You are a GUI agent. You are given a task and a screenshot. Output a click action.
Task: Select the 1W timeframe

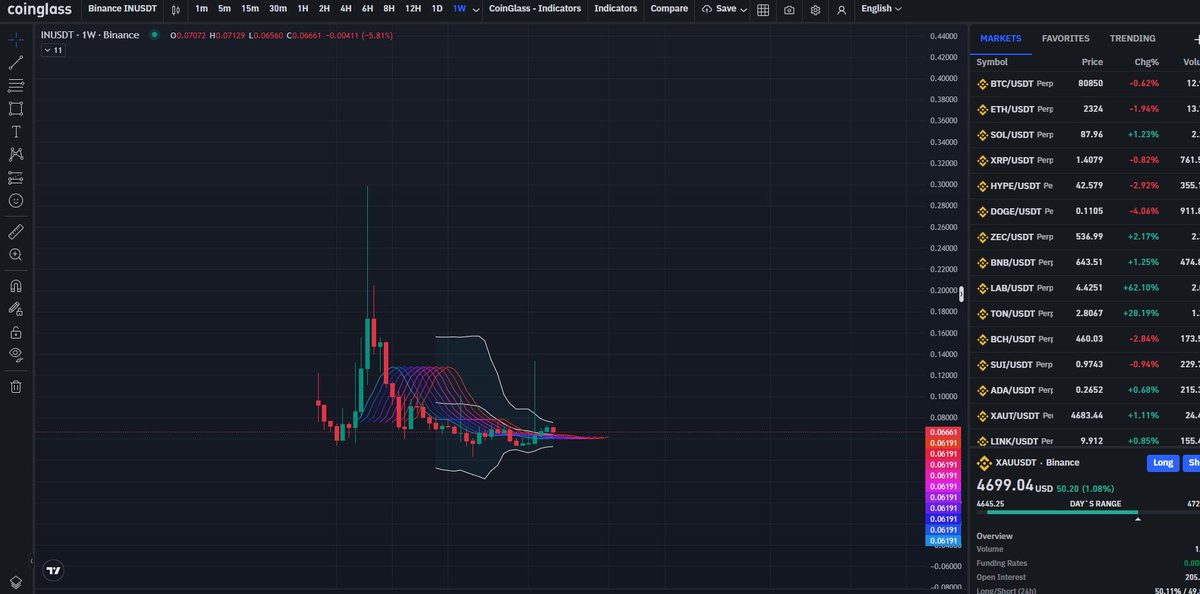459,9
